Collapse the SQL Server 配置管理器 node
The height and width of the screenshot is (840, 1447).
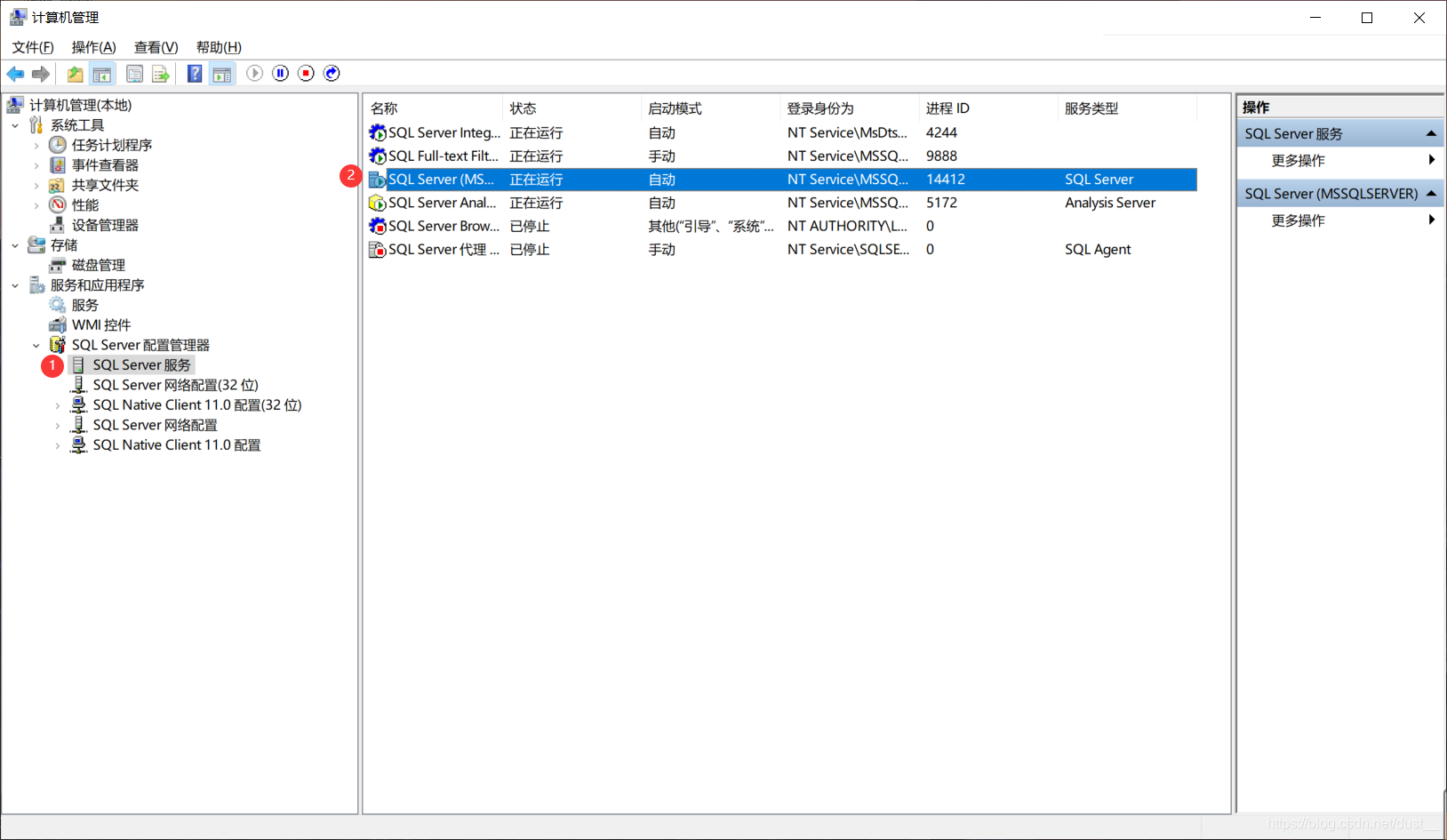click(36, 345)
